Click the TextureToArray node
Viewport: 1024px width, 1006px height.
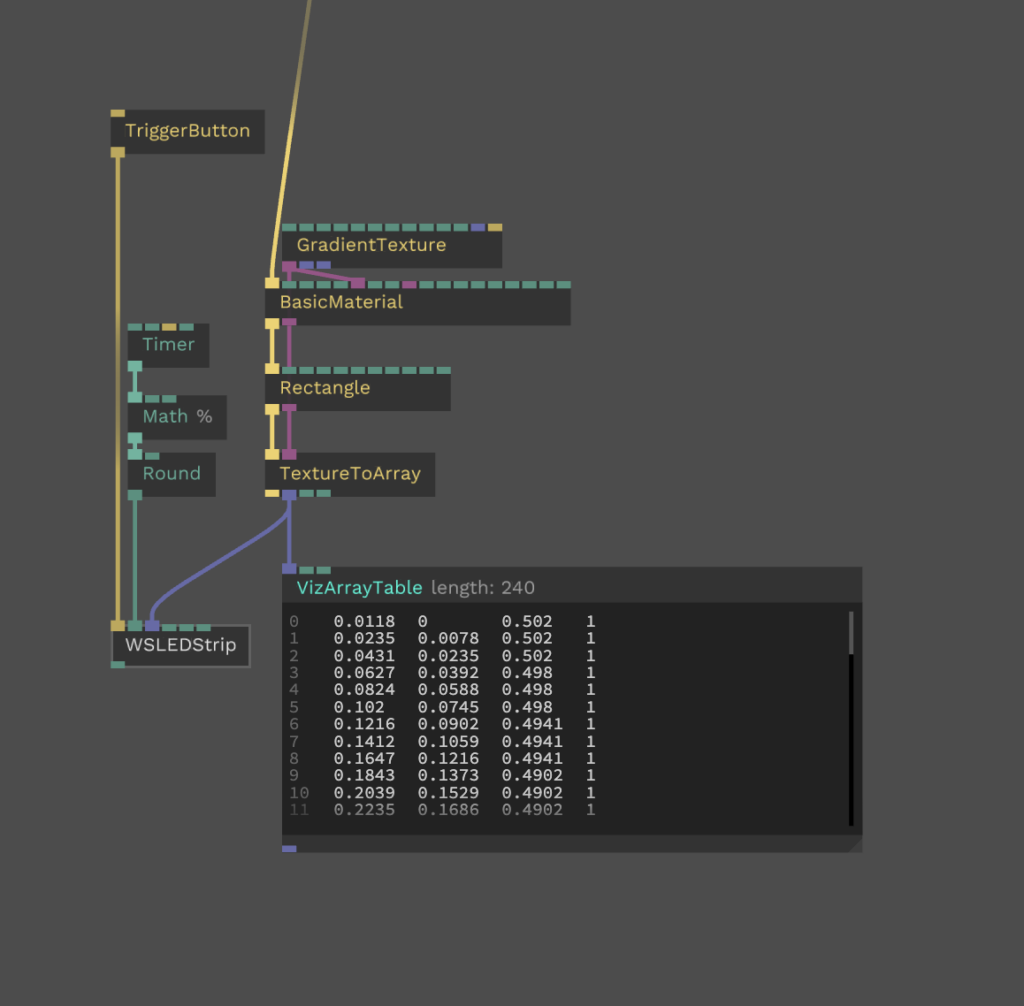pos(350,474)
